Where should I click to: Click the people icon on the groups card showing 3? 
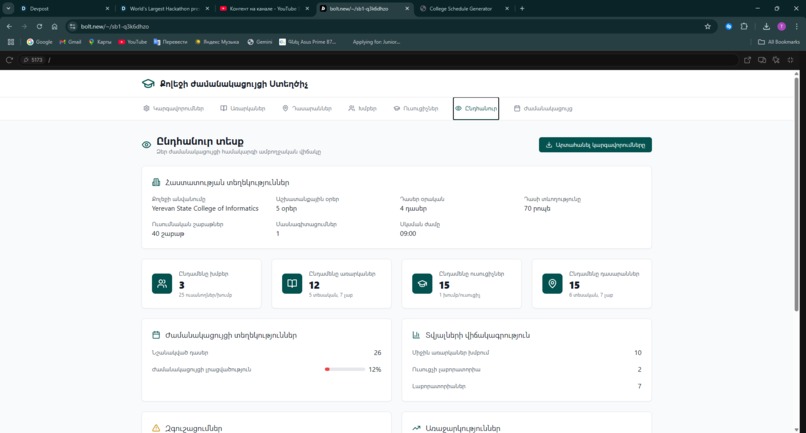(162, 283)
